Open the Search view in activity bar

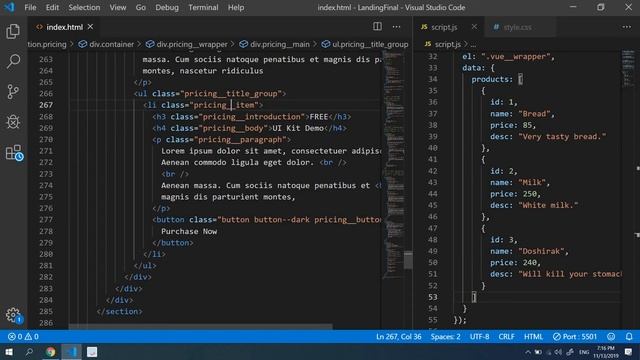[13, 61]
